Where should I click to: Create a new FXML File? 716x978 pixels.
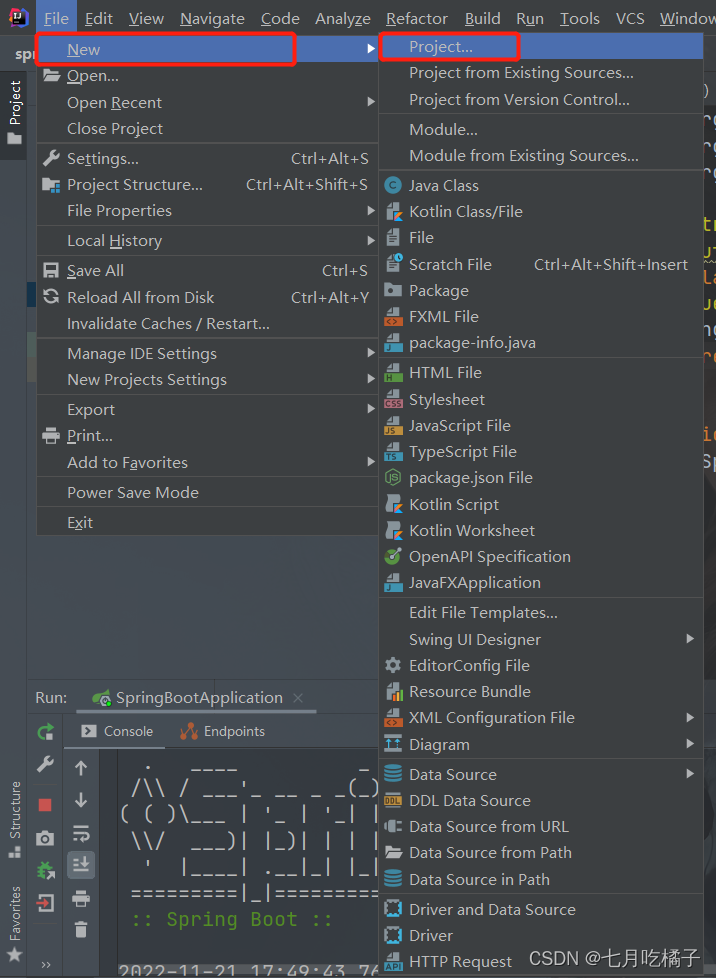click(541, 317)
